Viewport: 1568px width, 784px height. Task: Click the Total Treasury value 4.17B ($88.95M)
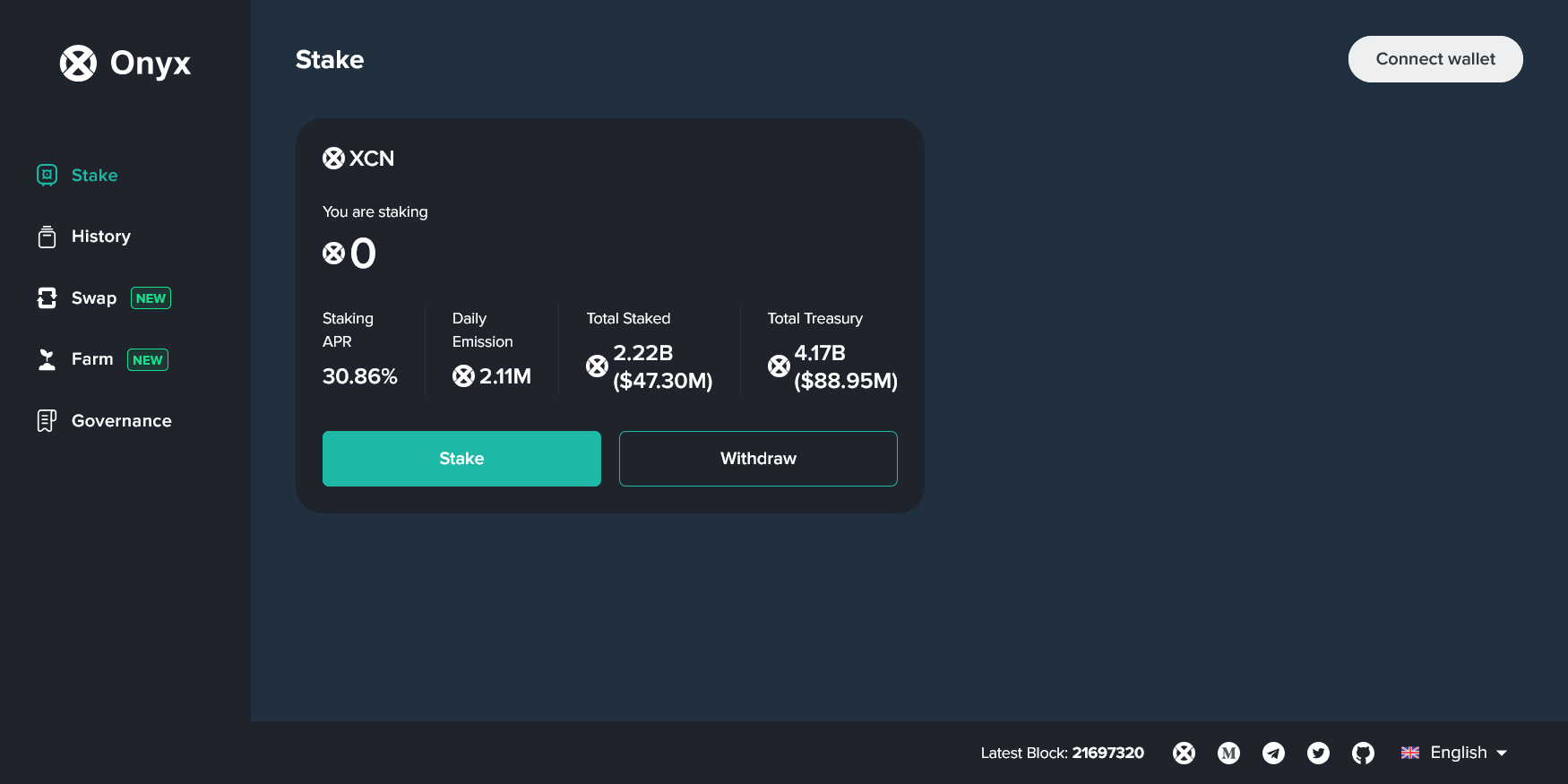(846, 366)
